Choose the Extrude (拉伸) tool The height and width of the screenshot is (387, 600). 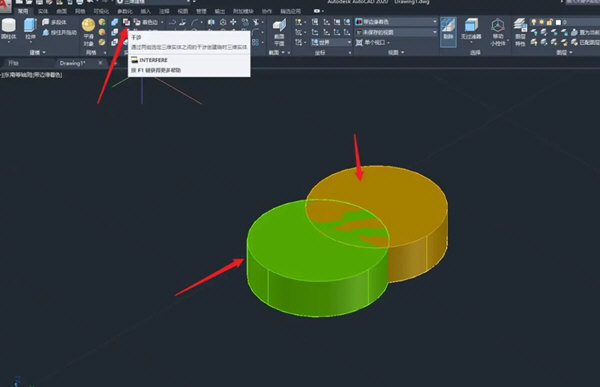(x=30, y=29)
